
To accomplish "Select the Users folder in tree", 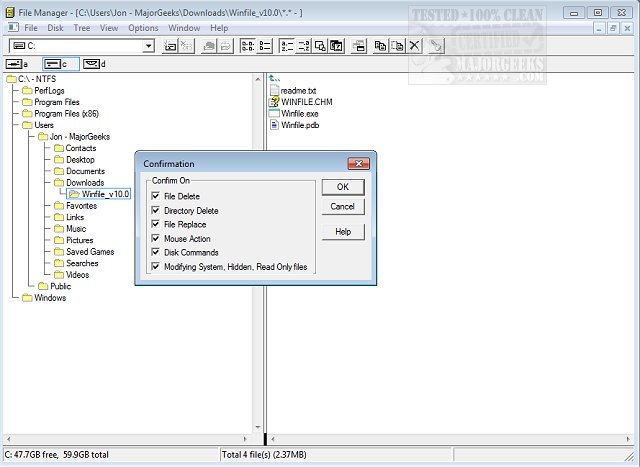I will [38, 125].
